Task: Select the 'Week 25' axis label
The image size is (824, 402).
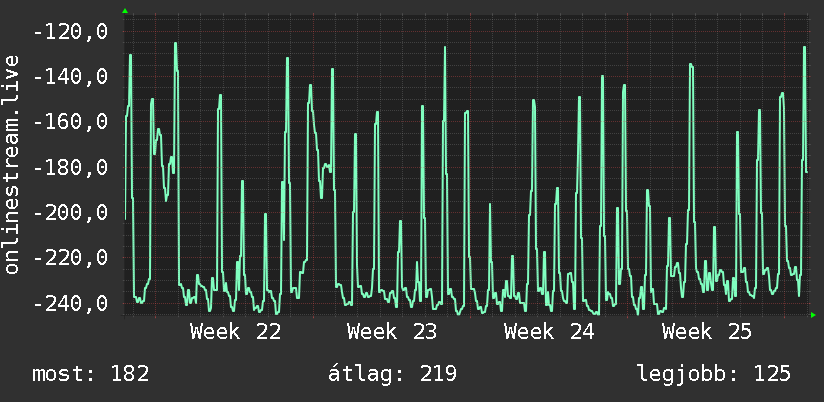Action: tap(707, 332)
